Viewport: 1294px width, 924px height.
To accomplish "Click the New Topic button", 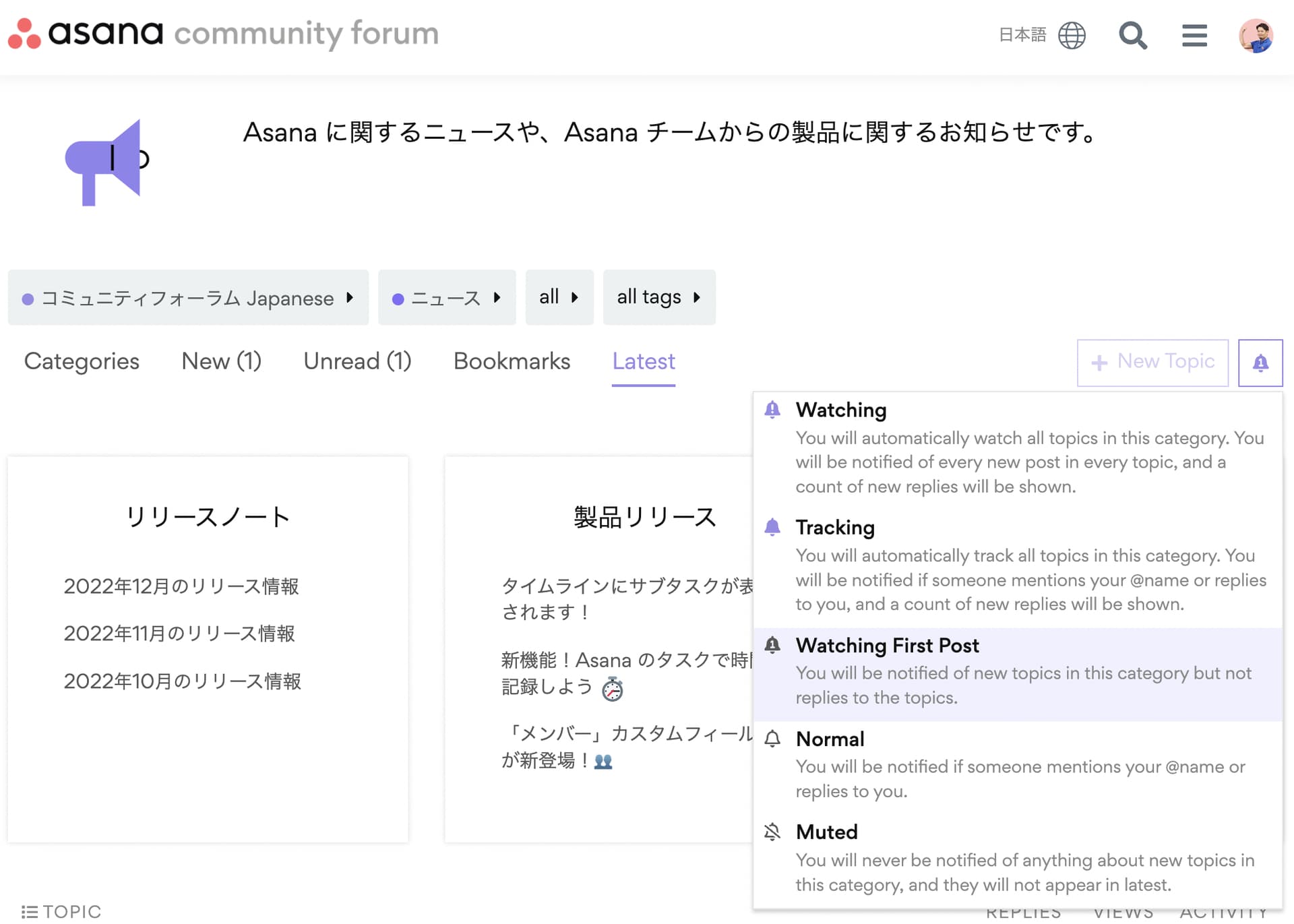I will [x=1152, y=363].
